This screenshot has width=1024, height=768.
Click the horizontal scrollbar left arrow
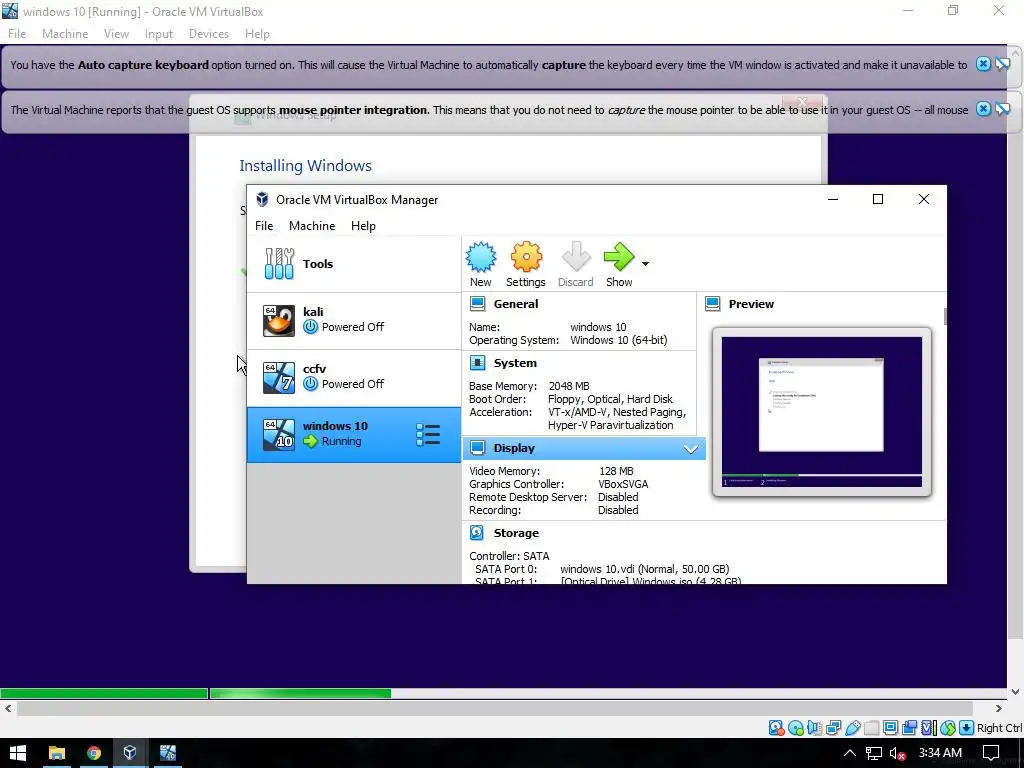[x=8, y=709]
